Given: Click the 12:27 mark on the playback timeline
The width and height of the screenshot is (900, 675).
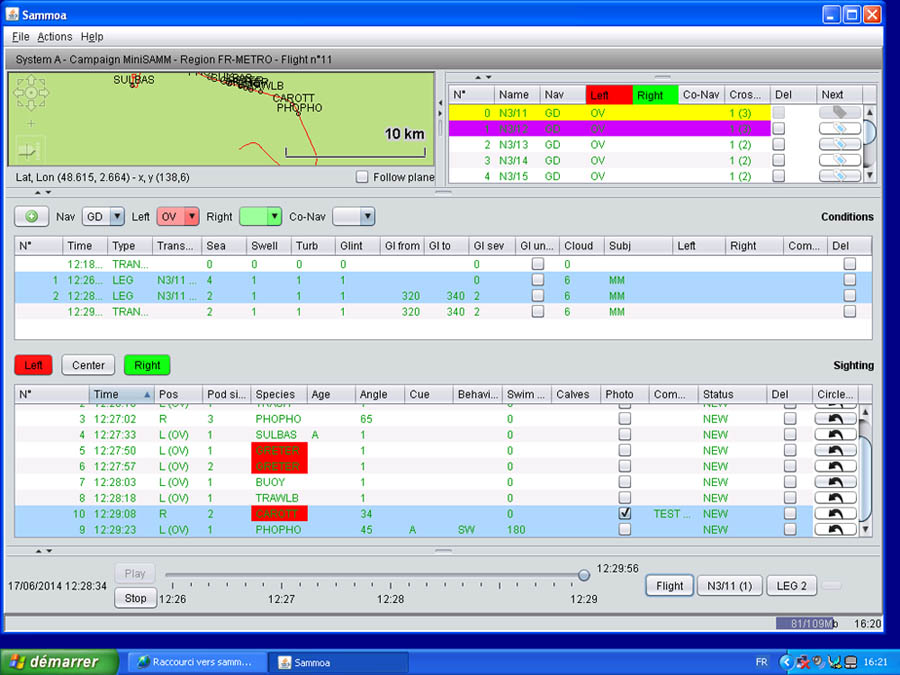Looking at the screenshot, I should [281, 599].
